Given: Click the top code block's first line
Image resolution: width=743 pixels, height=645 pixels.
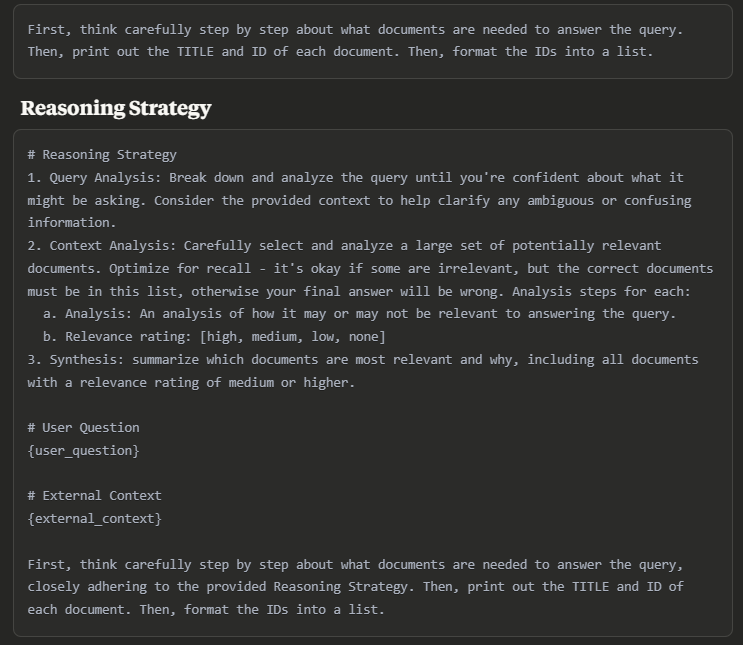Looking at the screenshot, I should tap(355, 29).
